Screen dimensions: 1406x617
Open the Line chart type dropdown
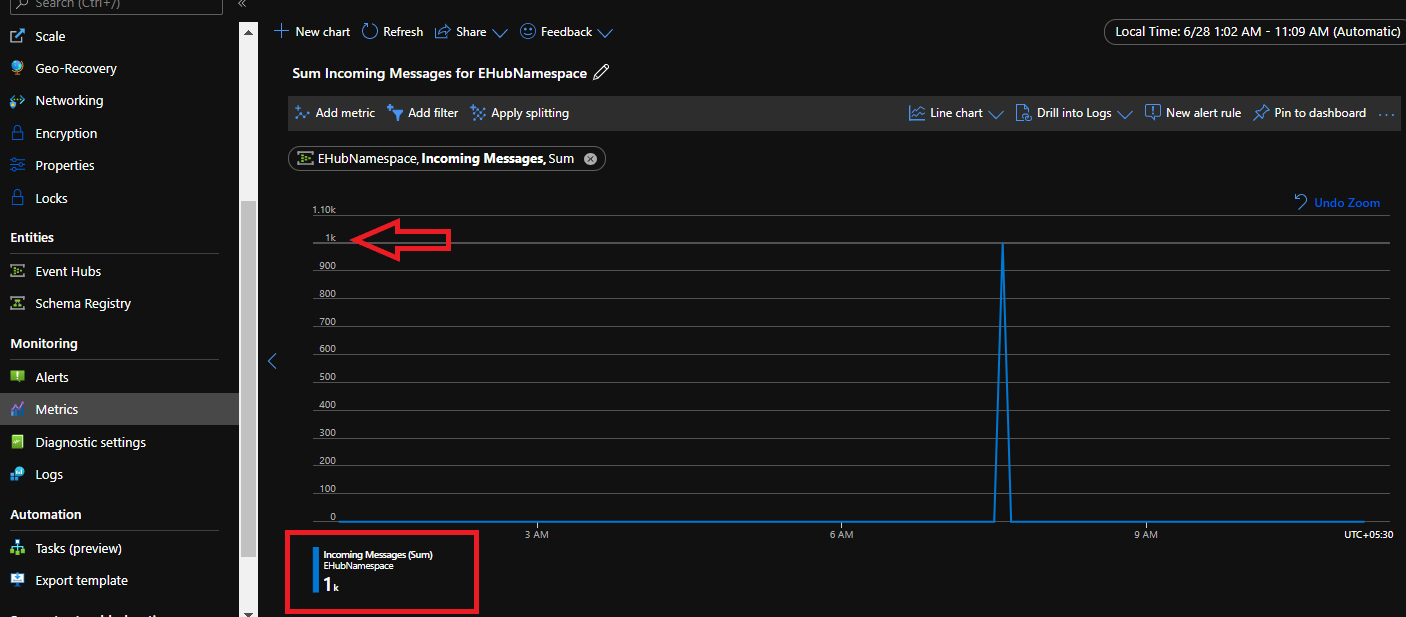955,113
